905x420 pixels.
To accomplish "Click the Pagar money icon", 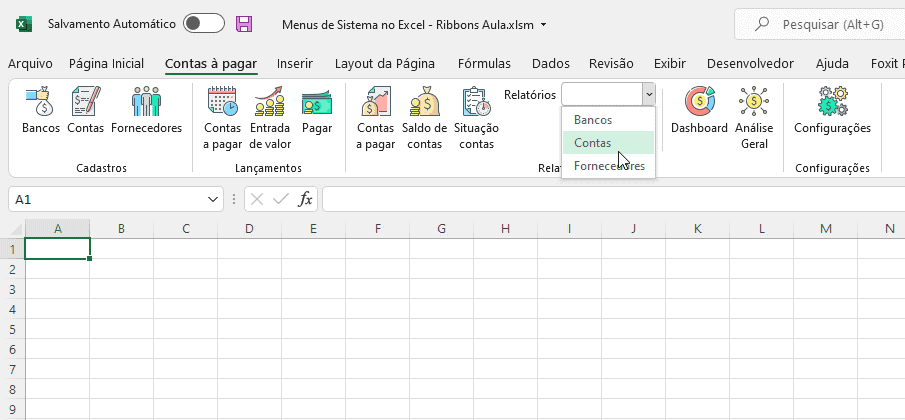I will pos(317,103).
